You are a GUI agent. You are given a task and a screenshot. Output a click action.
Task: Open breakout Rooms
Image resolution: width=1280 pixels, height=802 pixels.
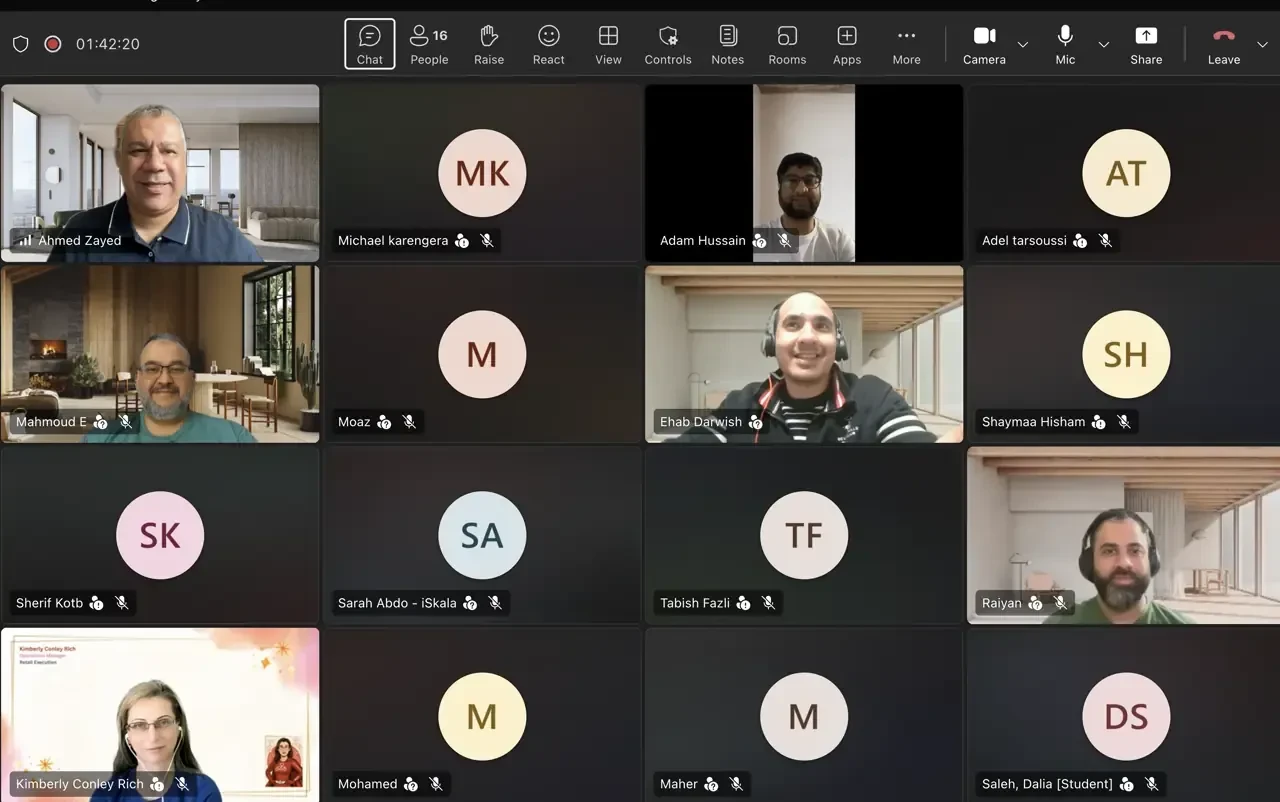pos(787,44)
